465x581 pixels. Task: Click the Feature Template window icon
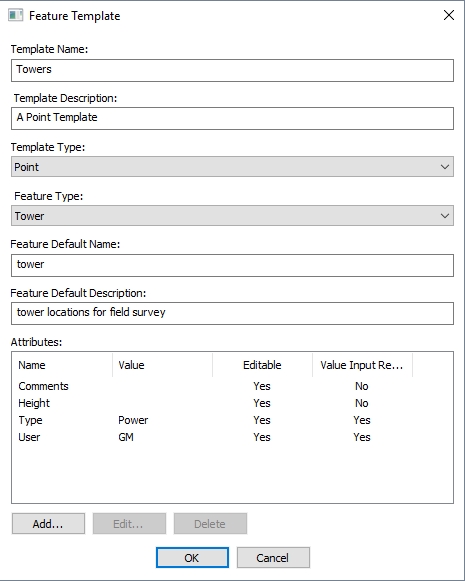point(16,16)
